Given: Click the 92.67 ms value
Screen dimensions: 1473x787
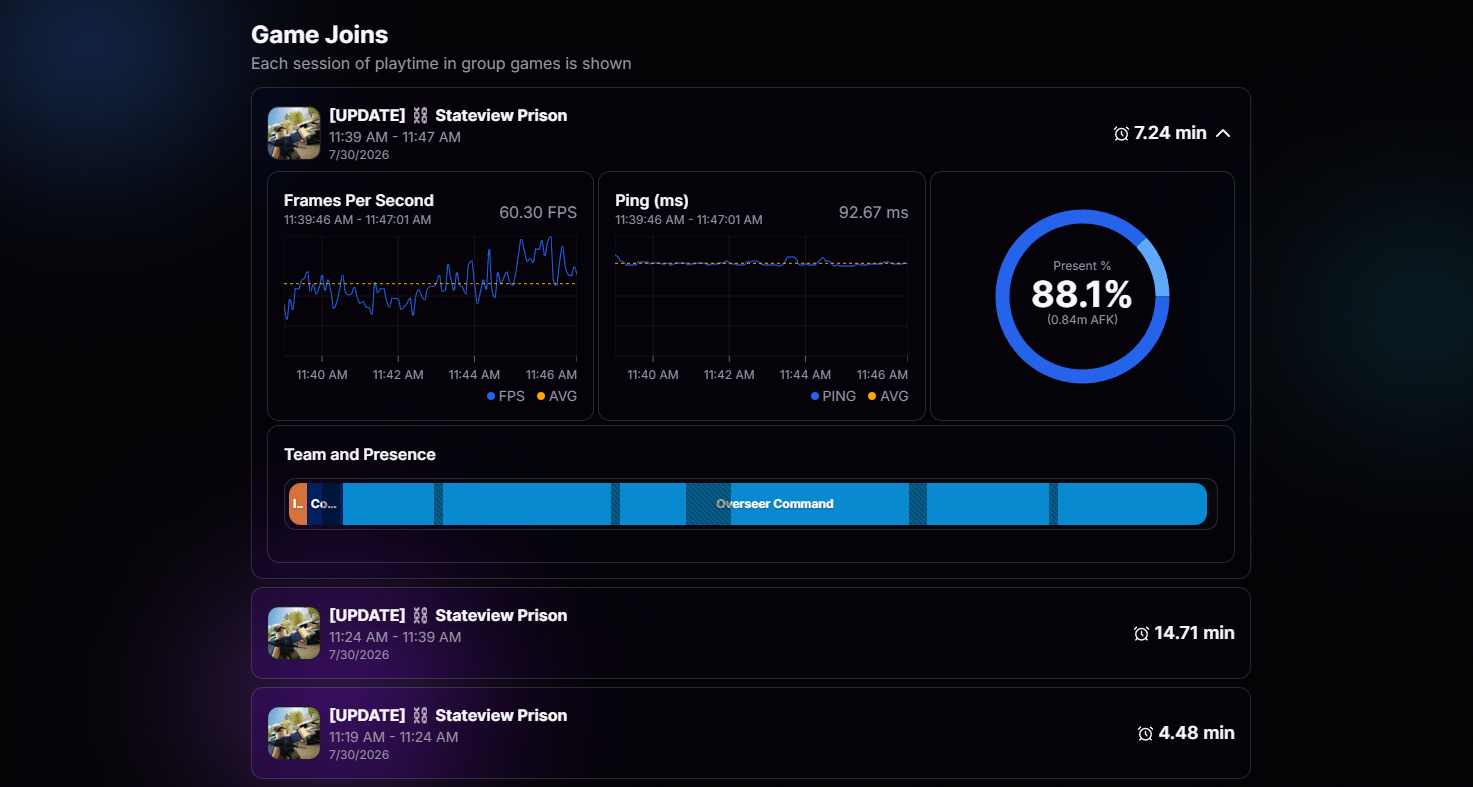Looking at the screenshot, I should (874, 212).
